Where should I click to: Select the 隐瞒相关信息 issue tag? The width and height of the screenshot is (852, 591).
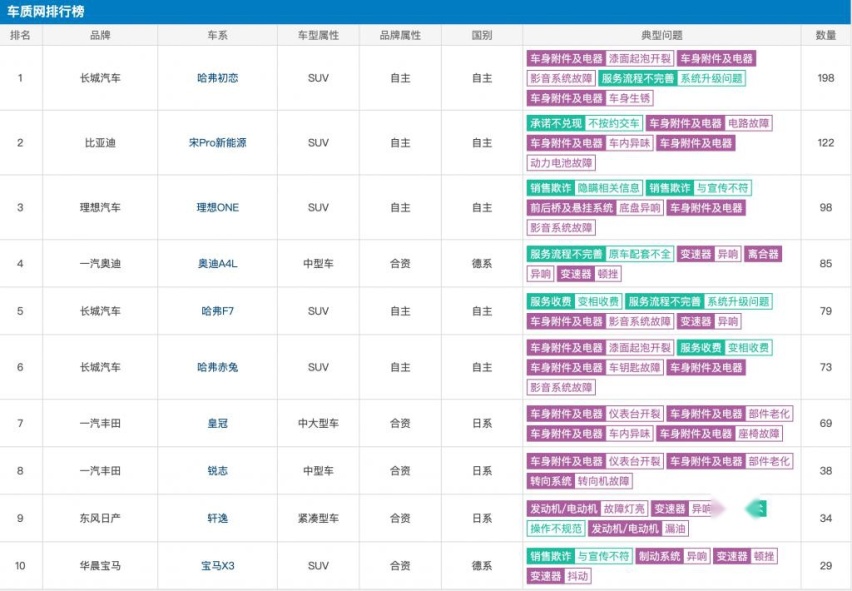pyautogui.click(x=608, y=188)
